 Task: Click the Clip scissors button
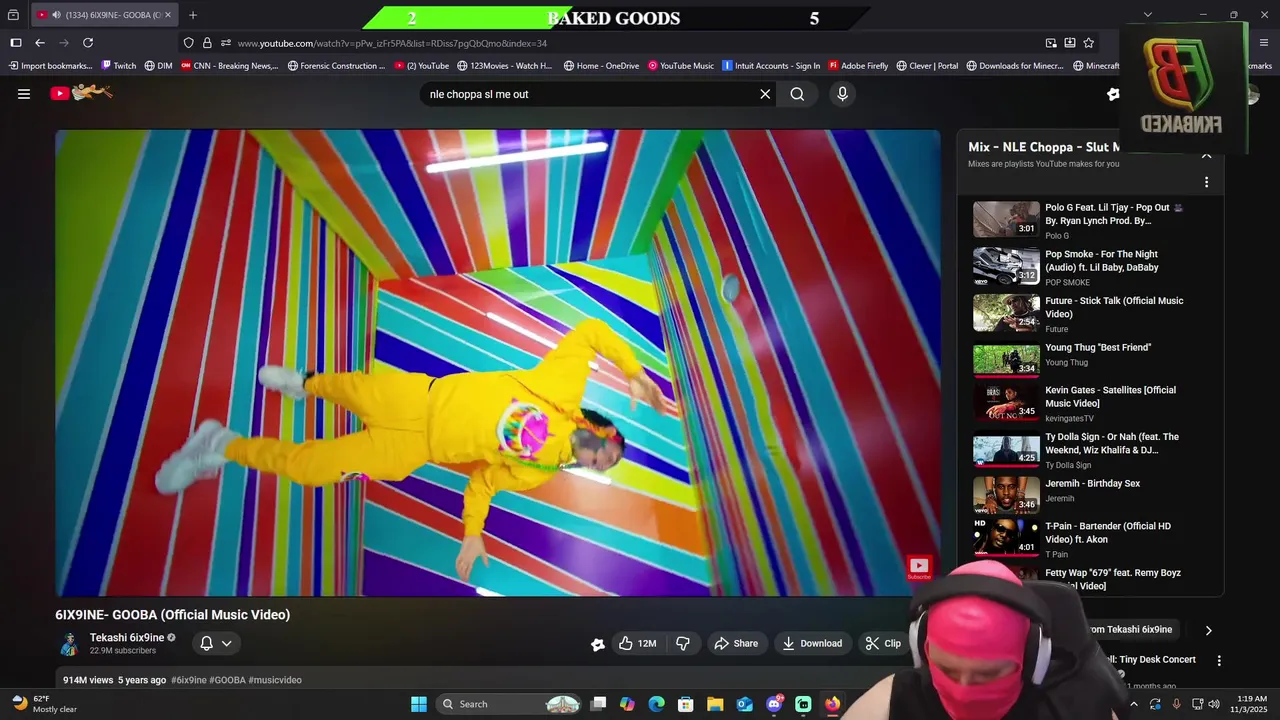pyautogui.click(x=883, y=643)
